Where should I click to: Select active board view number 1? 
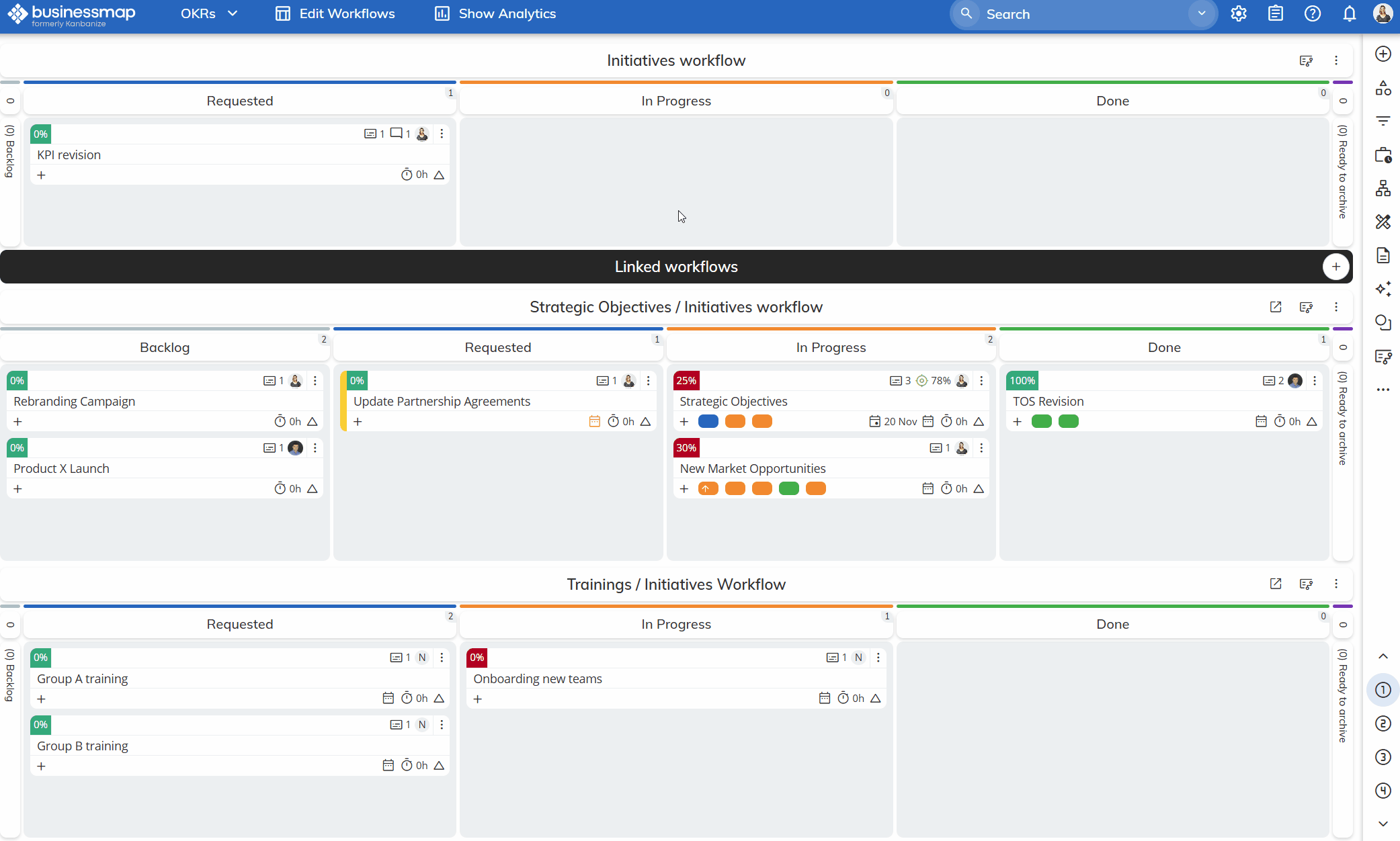coord(1383,690)
